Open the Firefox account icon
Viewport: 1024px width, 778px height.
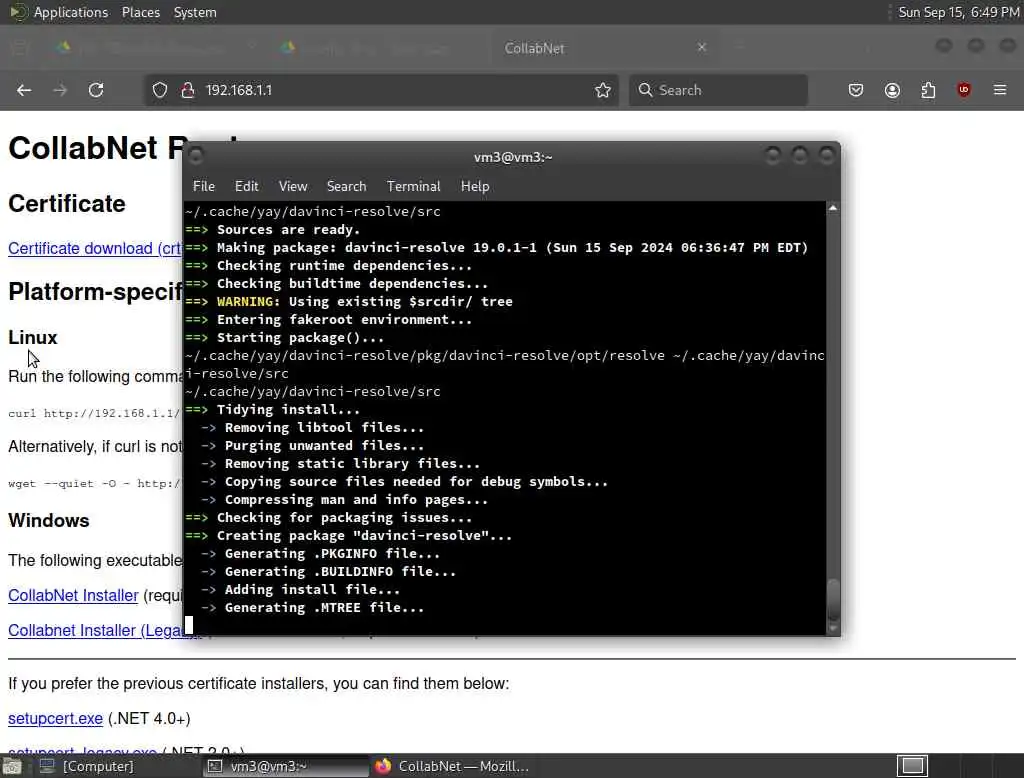892,90
